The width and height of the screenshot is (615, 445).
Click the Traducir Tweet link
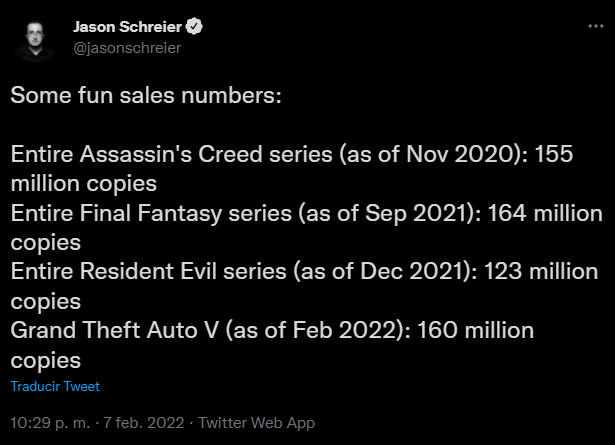pyautogui.click(x=55, y=386)
